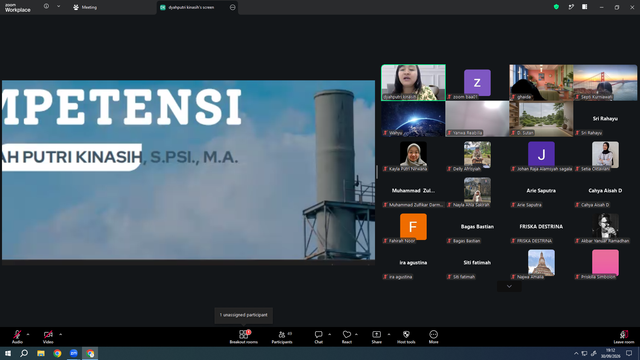This screenshot has width=640, height=360.
Task: Click the pop-out window icon in title bar
Action: [x=571, y=7]
